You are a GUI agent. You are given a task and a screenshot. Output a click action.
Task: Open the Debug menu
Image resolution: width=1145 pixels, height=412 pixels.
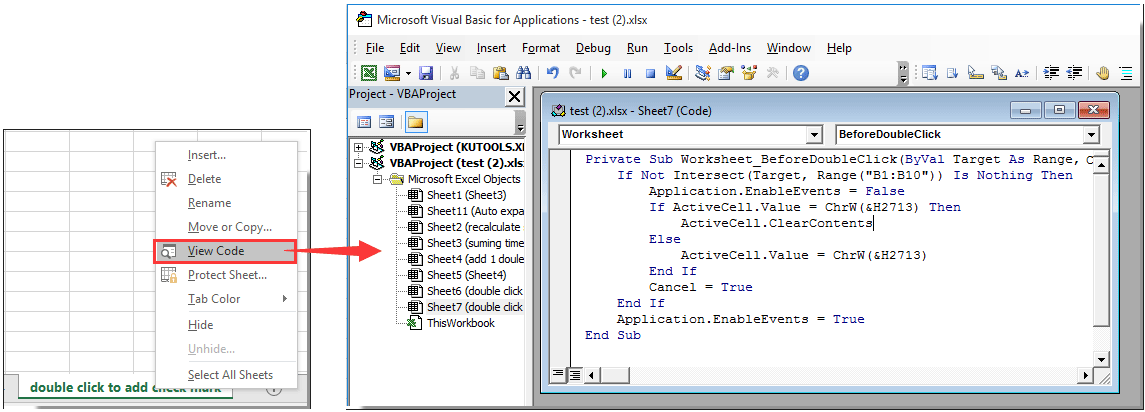tap(593, 48)
